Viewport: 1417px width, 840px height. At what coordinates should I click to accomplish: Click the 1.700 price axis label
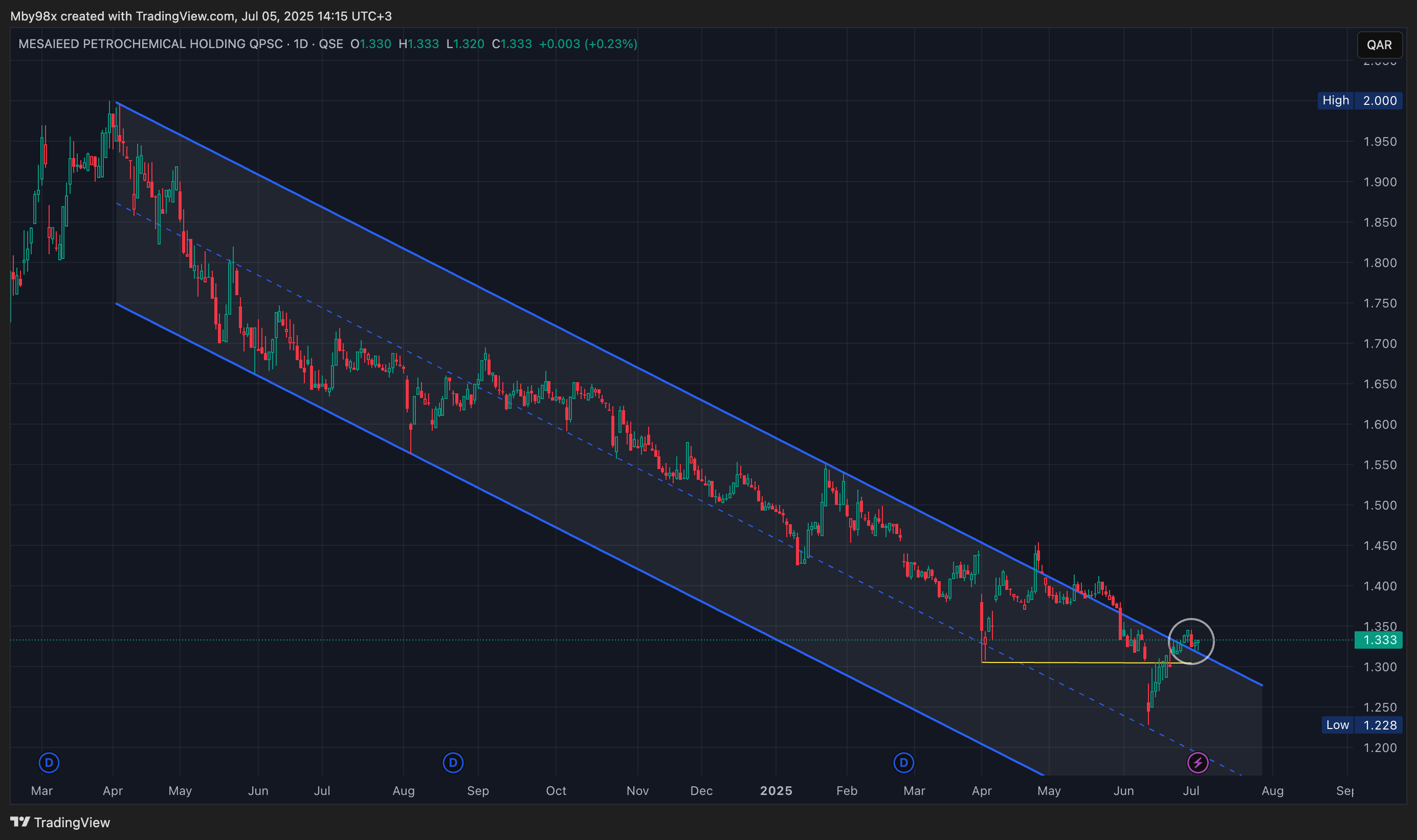(1380, 344)
